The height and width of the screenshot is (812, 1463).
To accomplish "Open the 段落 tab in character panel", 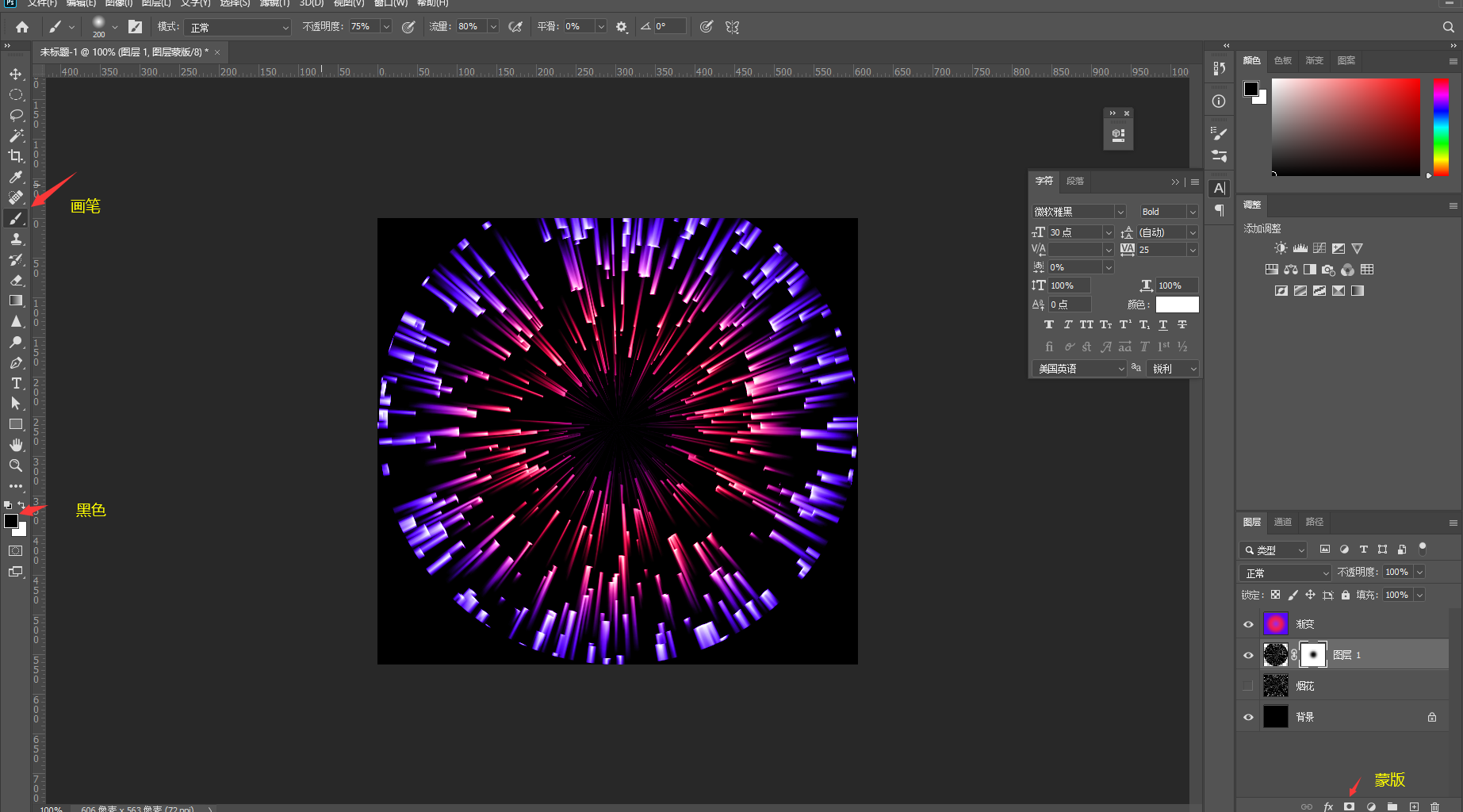I will coord(1074,181).
